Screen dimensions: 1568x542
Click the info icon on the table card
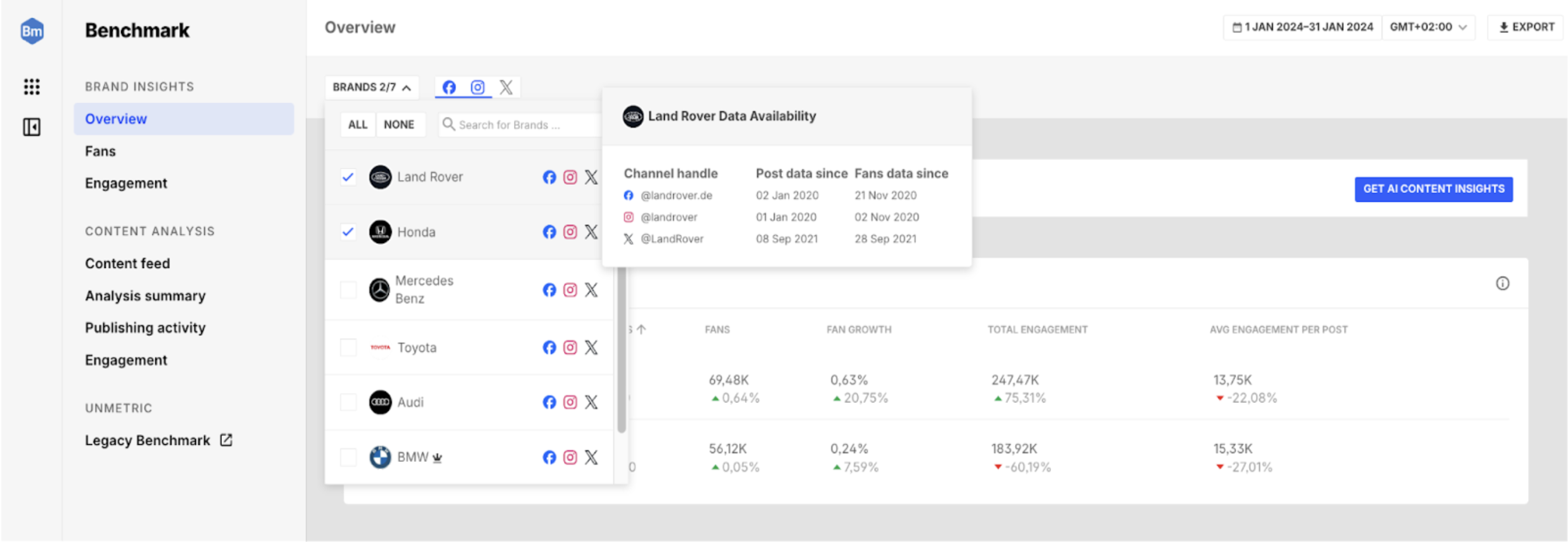[x=1503, y=283]
